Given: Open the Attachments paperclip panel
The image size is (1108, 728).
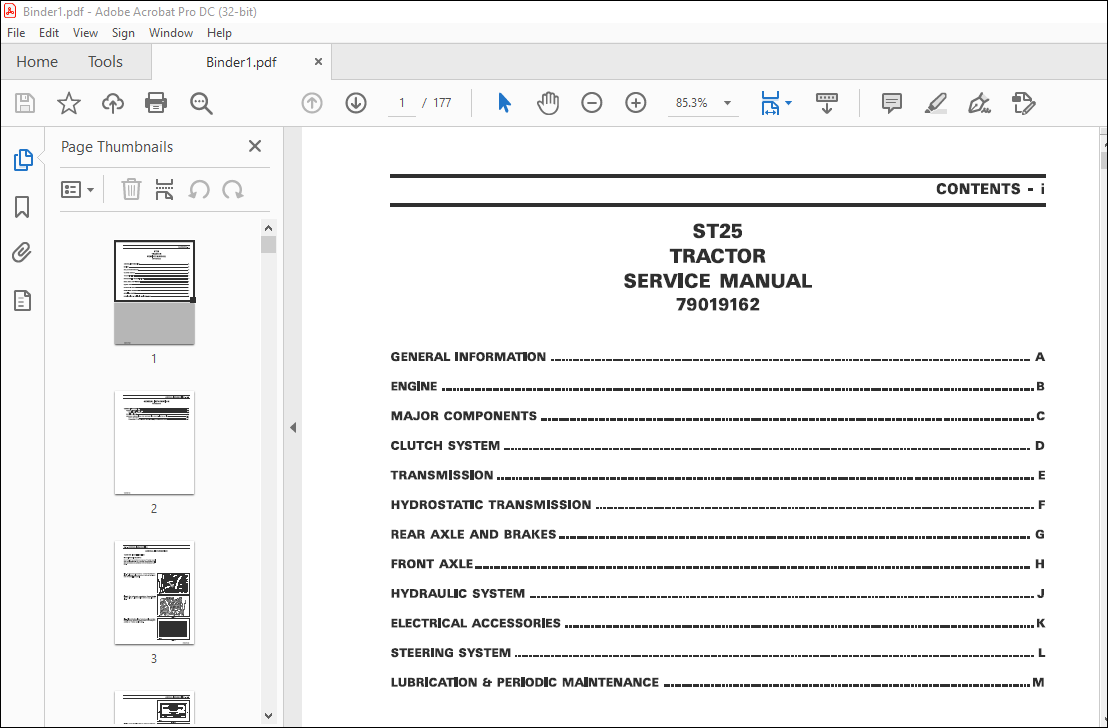Looking at the screenshot, I should tap(22, 252).
